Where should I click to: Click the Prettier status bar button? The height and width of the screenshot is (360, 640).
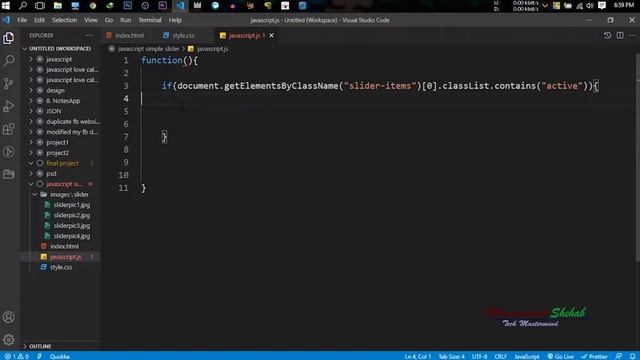pos(594,356)
